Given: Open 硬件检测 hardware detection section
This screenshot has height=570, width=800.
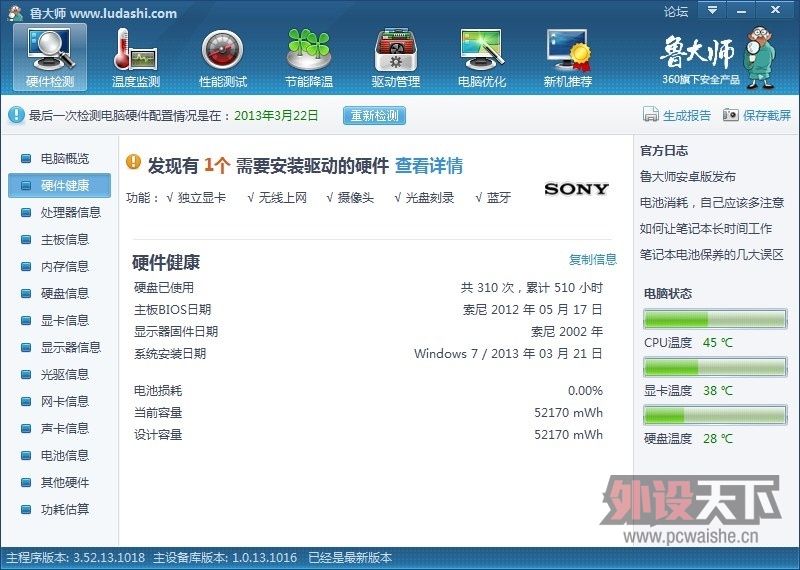Looking at the screenshot, I should pos(50,57).
